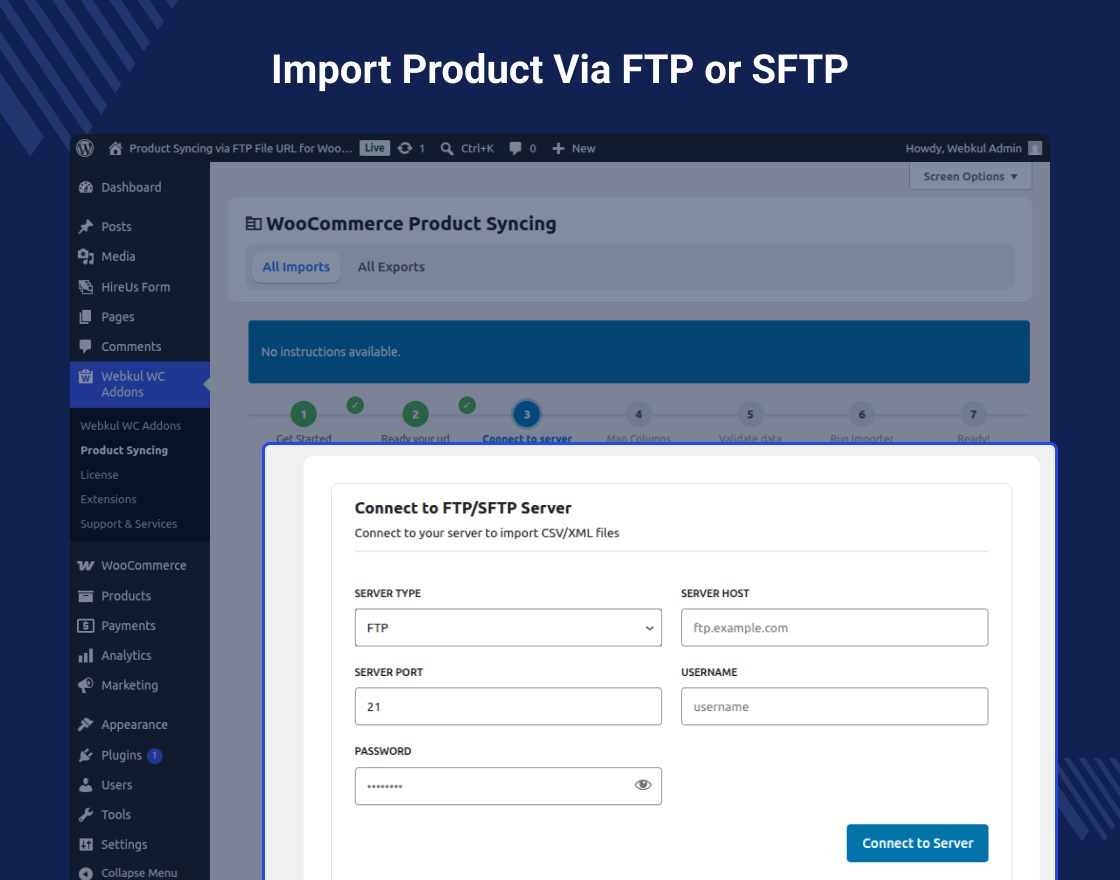
Task: Open Payments in the sidebar
Action: (x=128, y=626)
